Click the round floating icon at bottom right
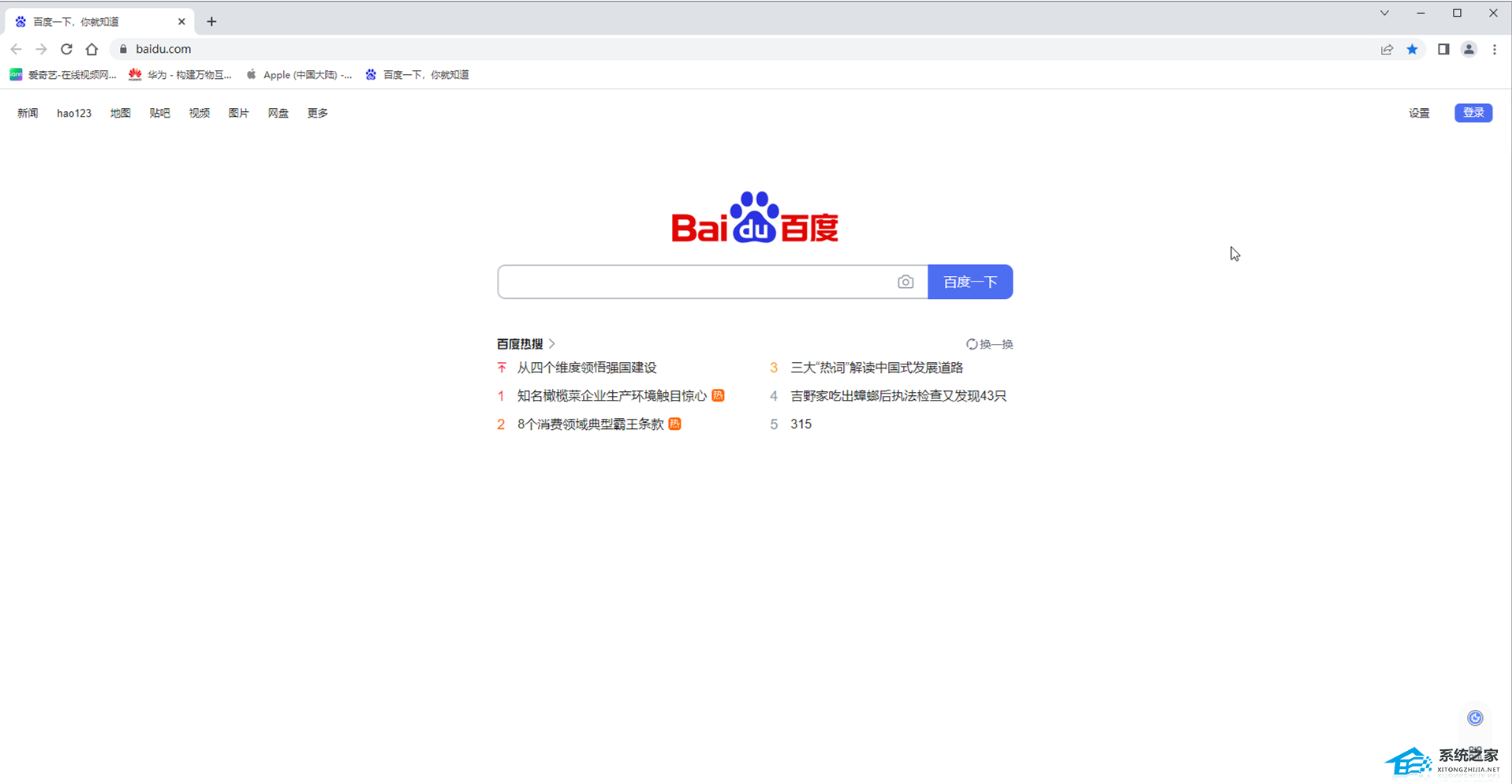 (1475, 718)
